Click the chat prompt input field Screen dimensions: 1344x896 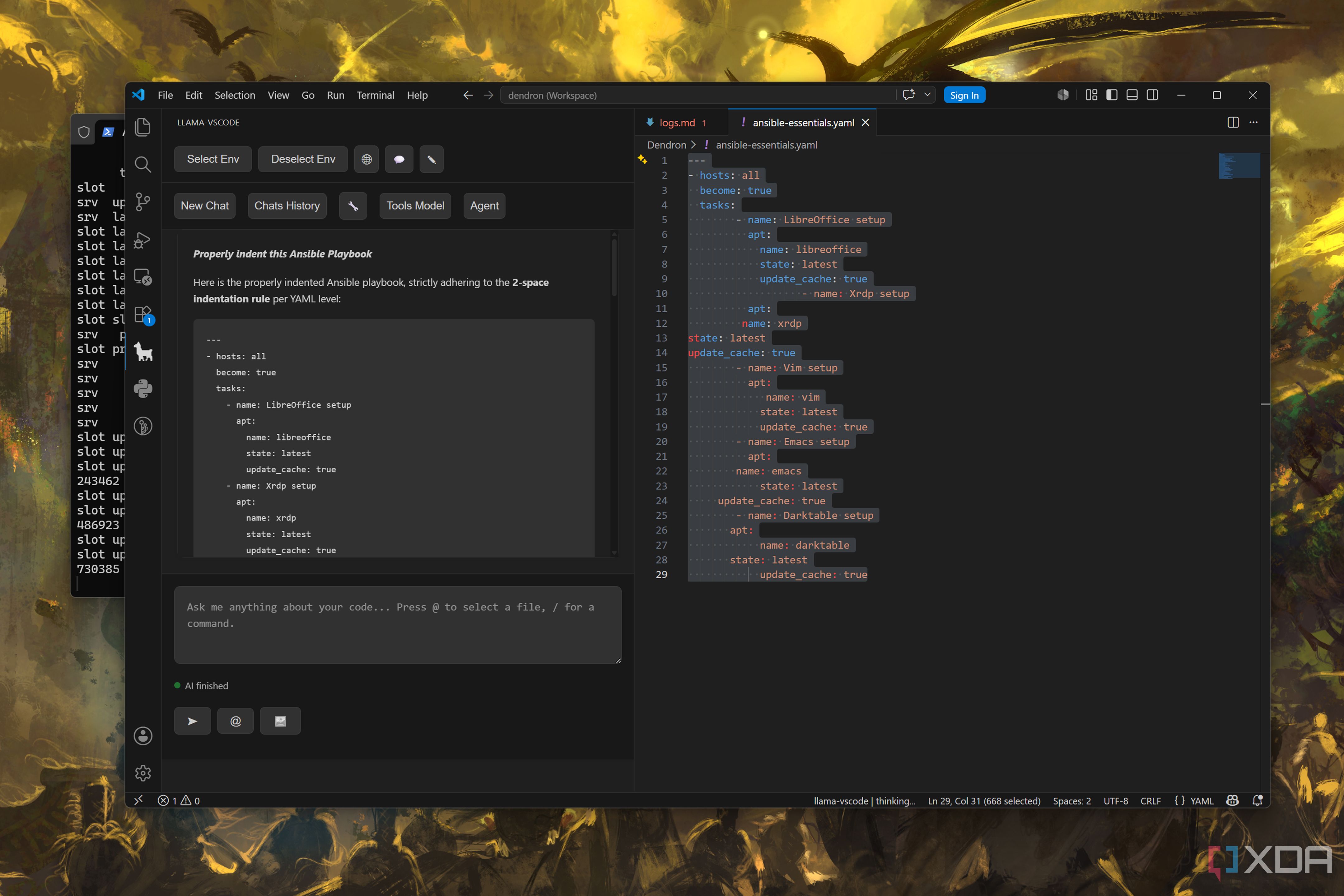pyautogui.click(x=398, y=625)
